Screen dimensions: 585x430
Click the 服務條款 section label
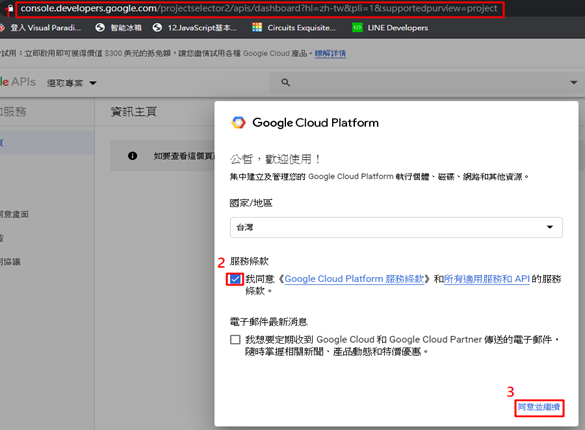(249, 261)
